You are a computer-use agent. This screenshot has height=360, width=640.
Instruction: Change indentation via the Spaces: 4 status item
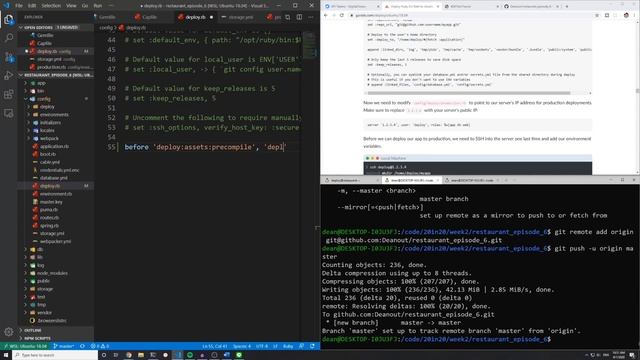tap(242, 346)
